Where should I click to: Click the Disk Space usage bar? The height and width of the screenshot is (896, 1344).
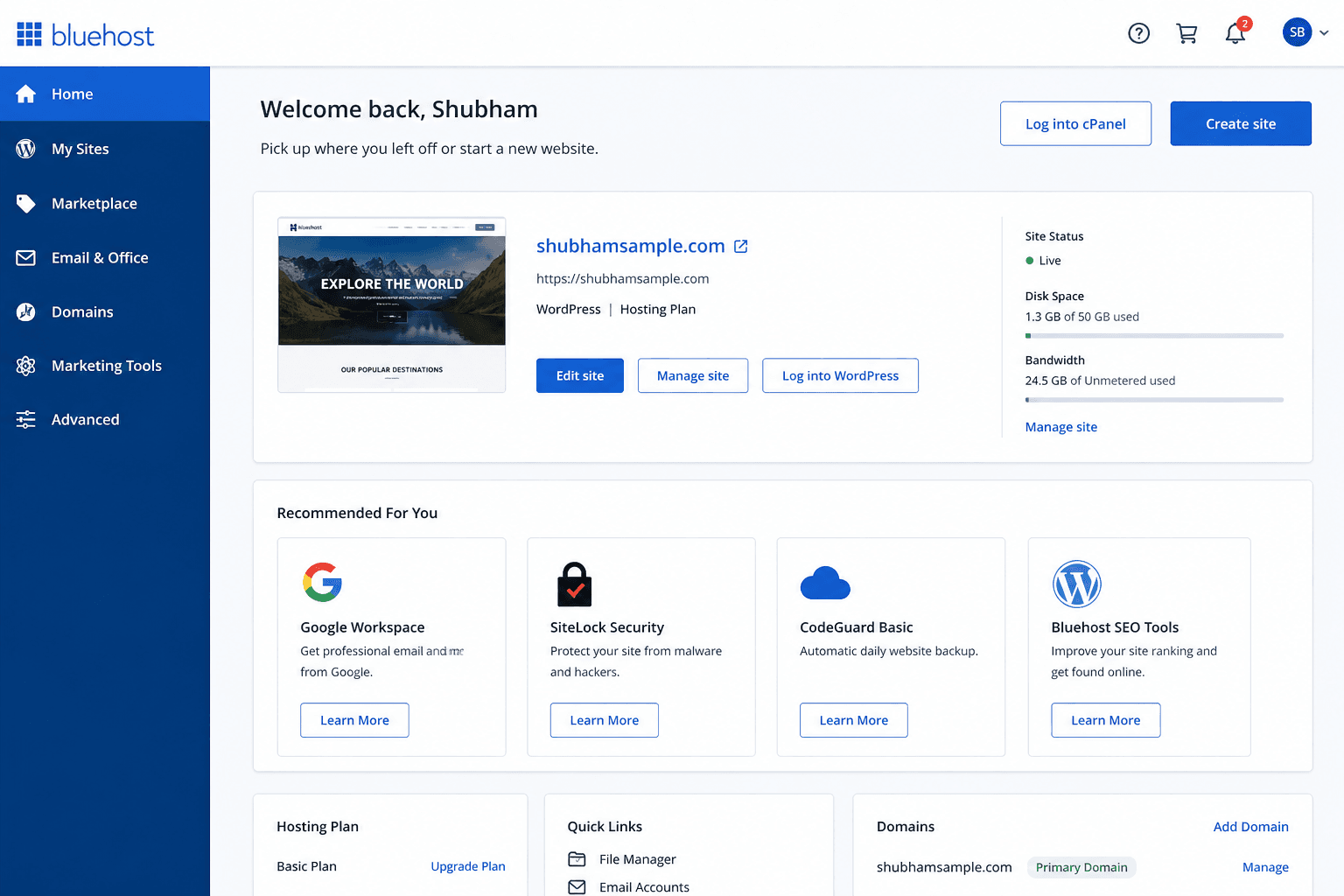click(1154, 336)
